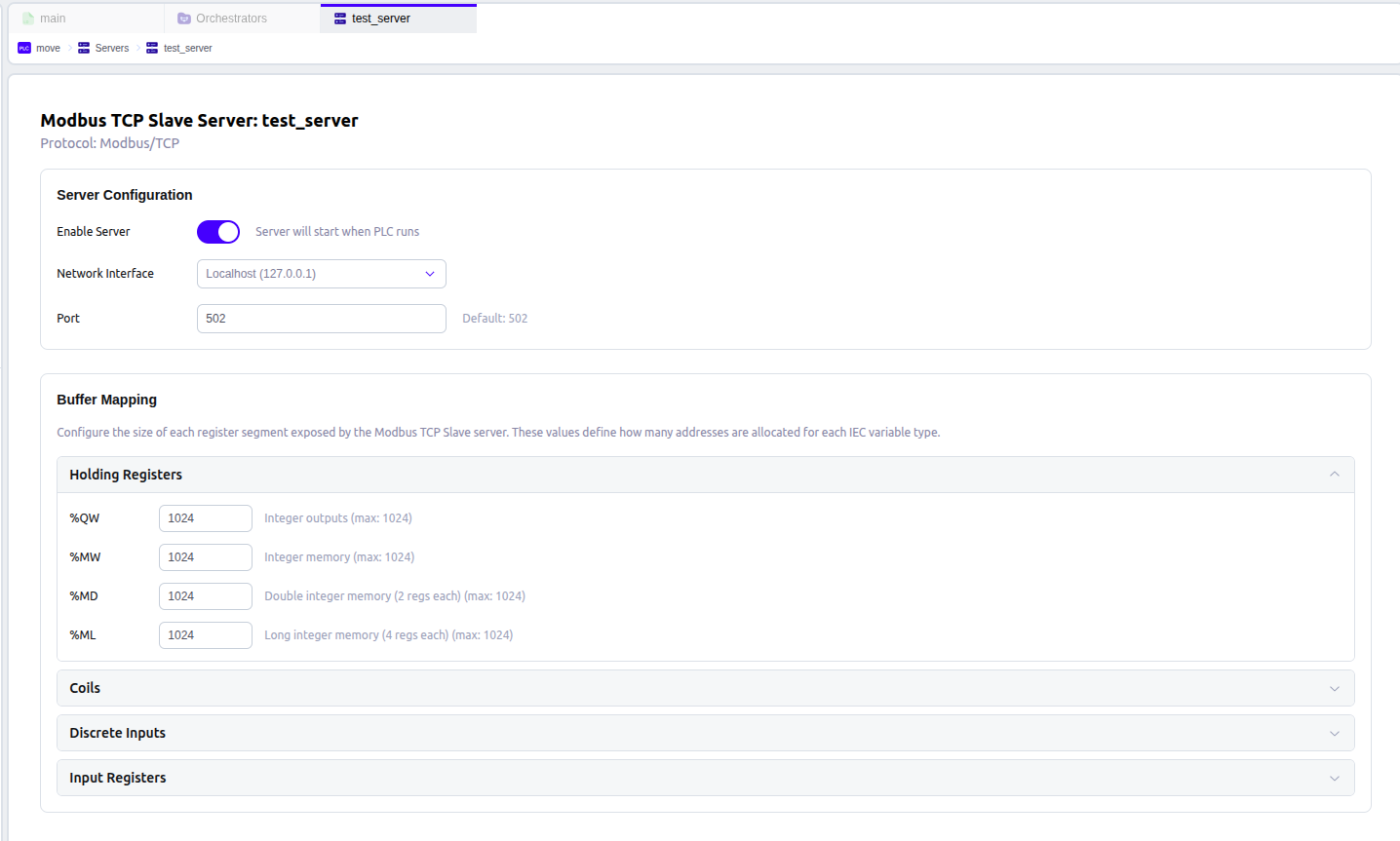
Task: Click the Holding Registers chevron up icon
Action: coord(1335,475)
